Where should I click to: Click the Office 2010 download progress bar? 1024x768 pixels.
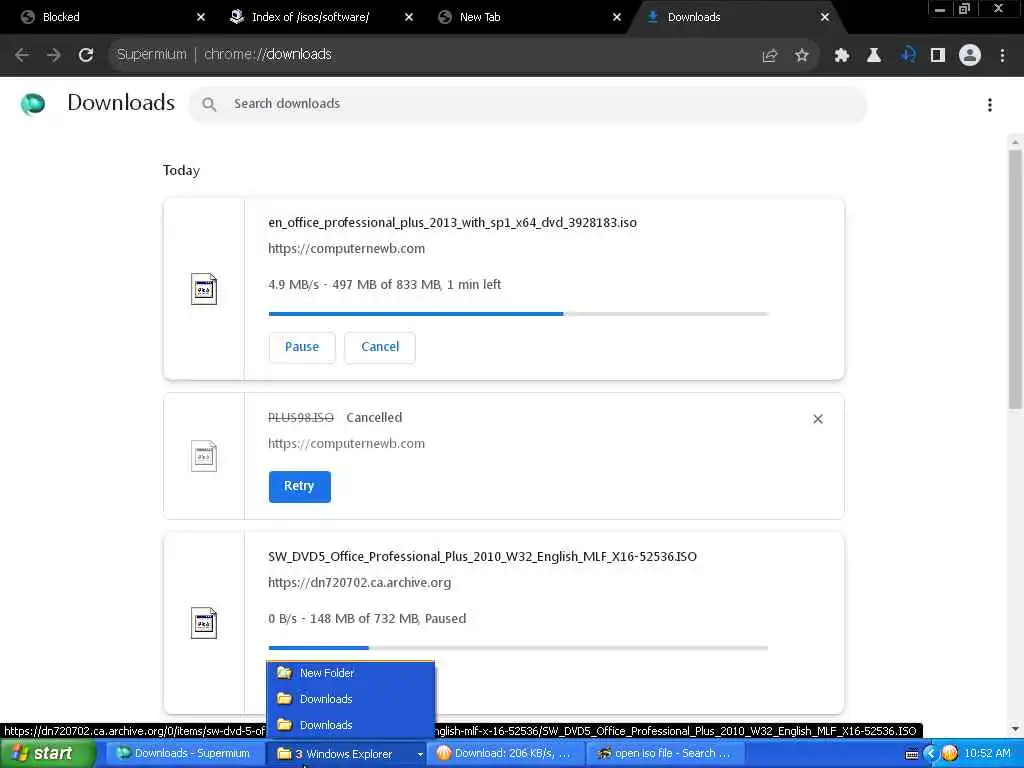point(518,648)
